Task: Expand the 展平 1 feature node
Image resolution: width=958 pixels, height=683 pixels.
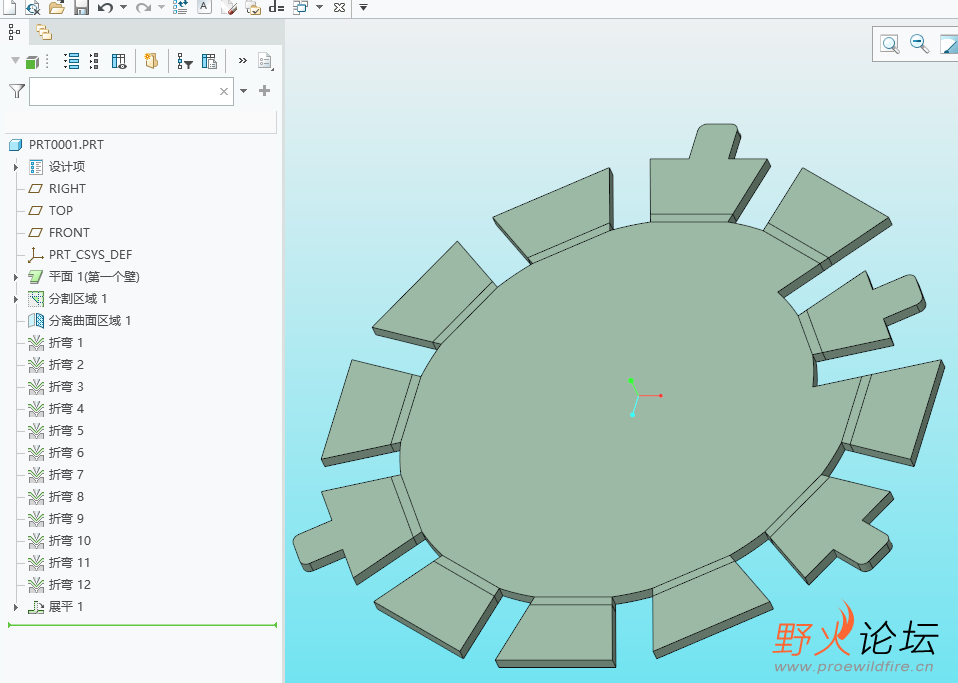Action: click(16, 607)
